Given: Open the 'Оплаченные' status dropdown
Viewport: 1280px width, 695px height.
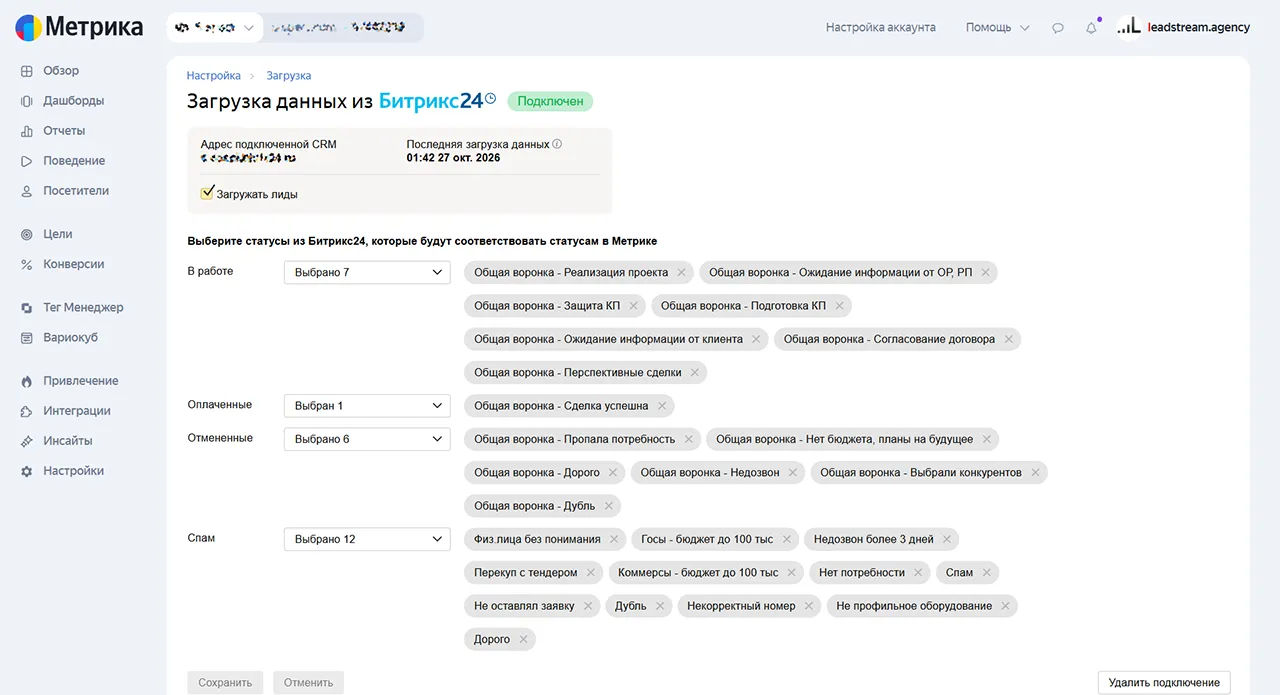Looking at the screenshot, I should [x=367, y=406].
